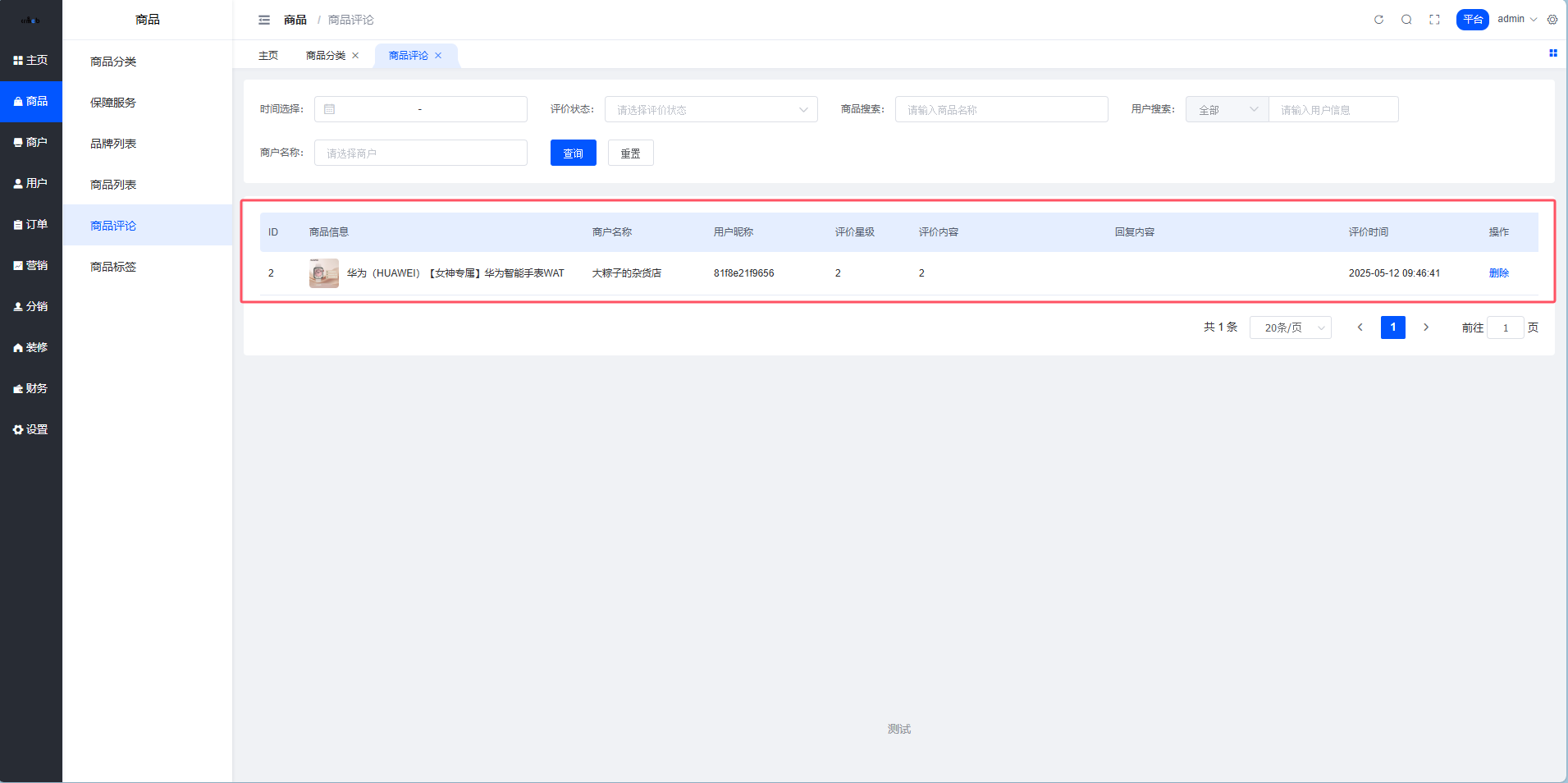Open the settings gear icon top right
The image size is (1568, 783).
coord(1552,20)
